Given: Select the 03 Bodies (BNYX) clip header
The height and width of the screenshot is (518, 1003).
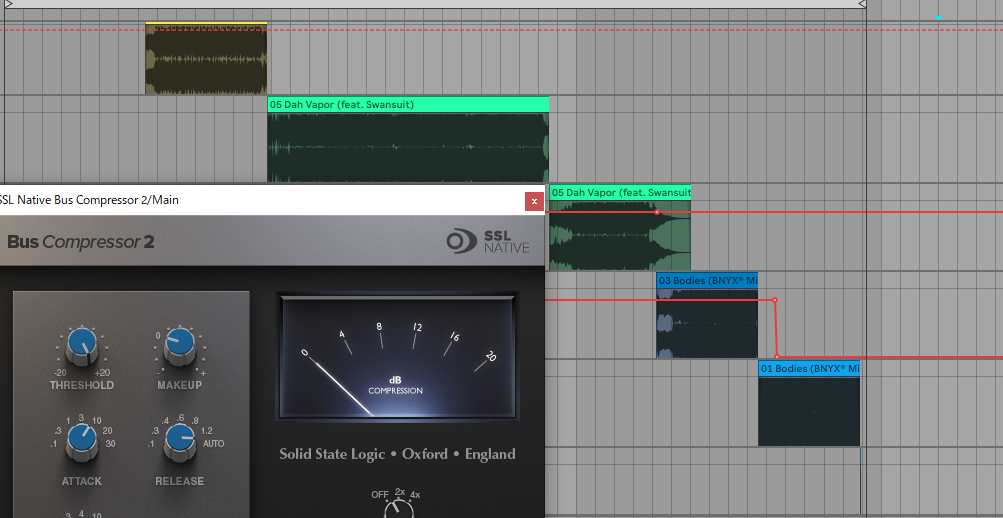Looking at the screenshot, I should tap(707, 280).
